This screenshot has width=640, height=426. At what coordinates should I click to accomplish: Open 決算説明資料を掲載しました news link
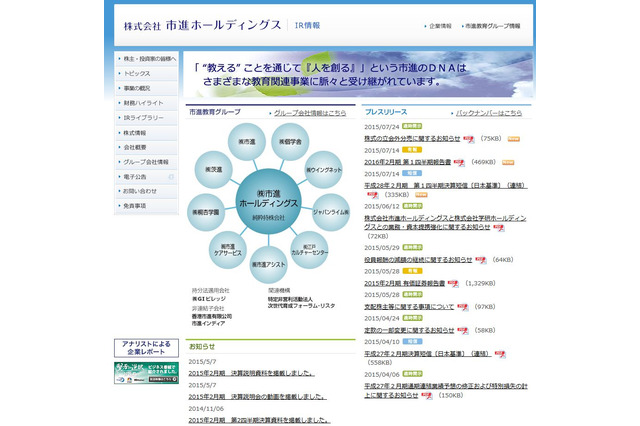tap(251, 373)
